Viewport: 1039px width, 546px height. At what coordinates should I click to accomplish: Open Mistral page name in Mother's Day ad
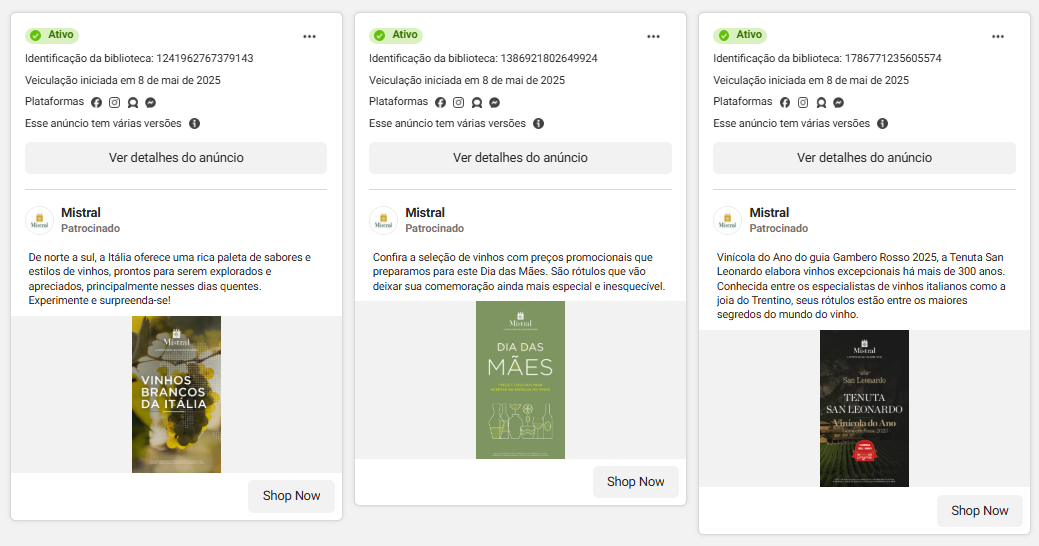(425, 213)
